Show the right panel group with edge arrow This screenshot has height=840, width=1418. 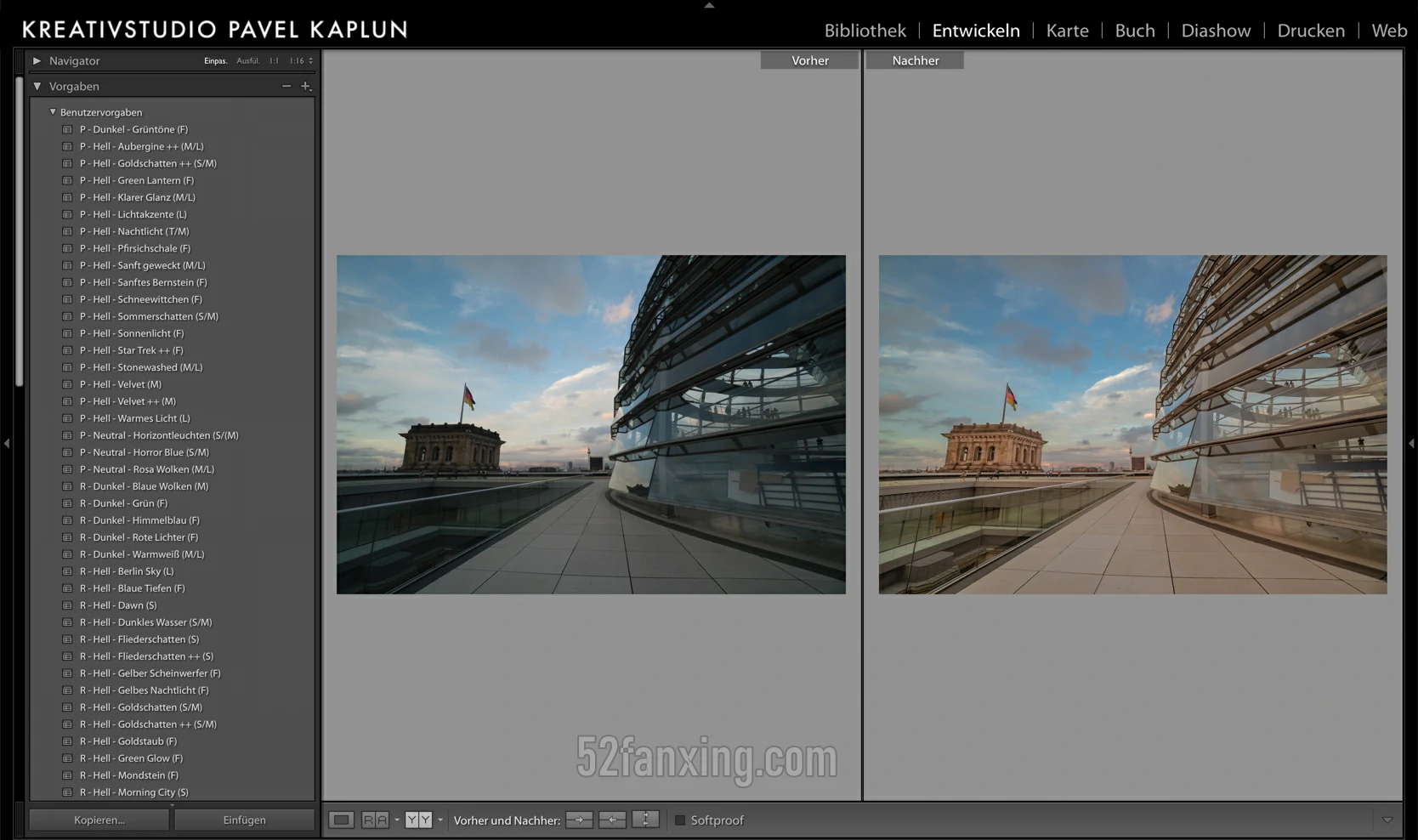pyautogui.click(x=1411, y=443)
